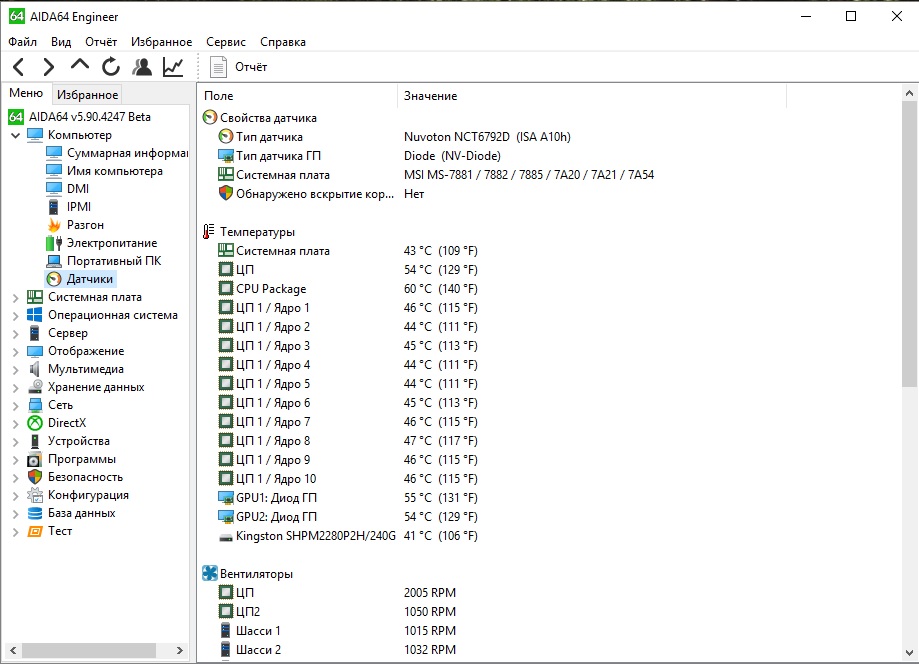
Task: Click the База данных database icon
Action: pos(35,513)
